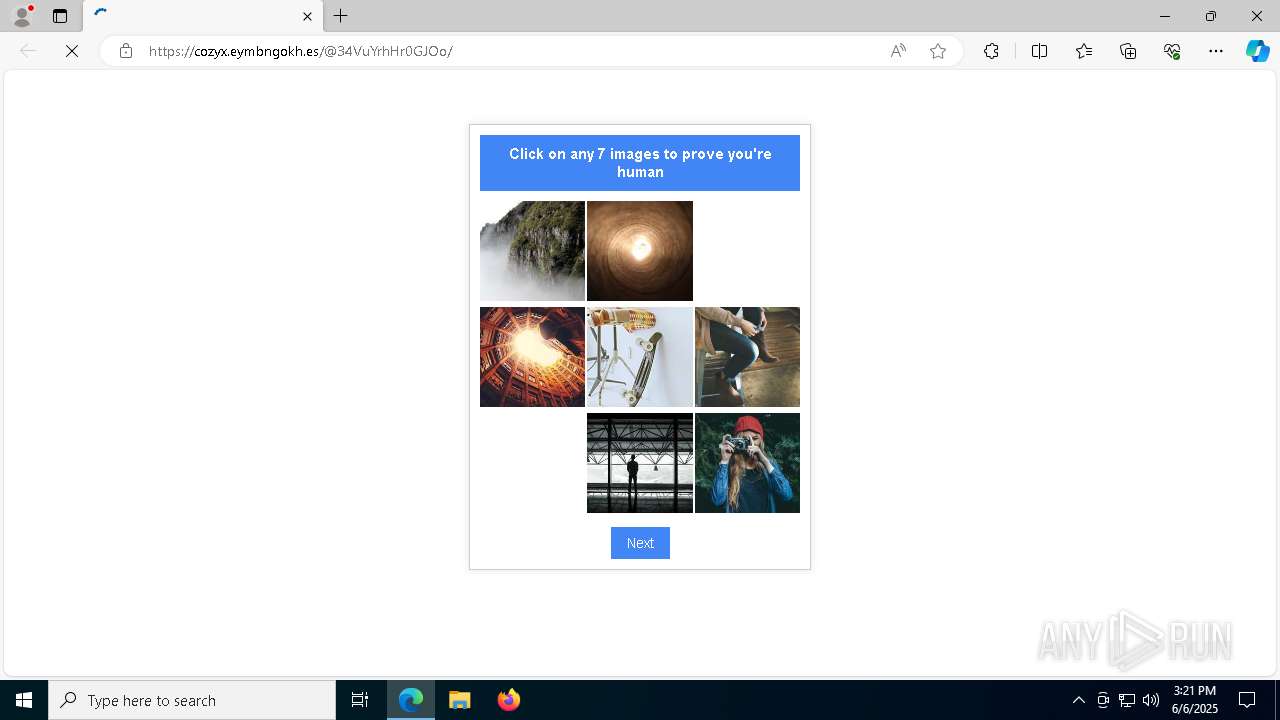Minimize the Edge browser window

coord(1164,16)
